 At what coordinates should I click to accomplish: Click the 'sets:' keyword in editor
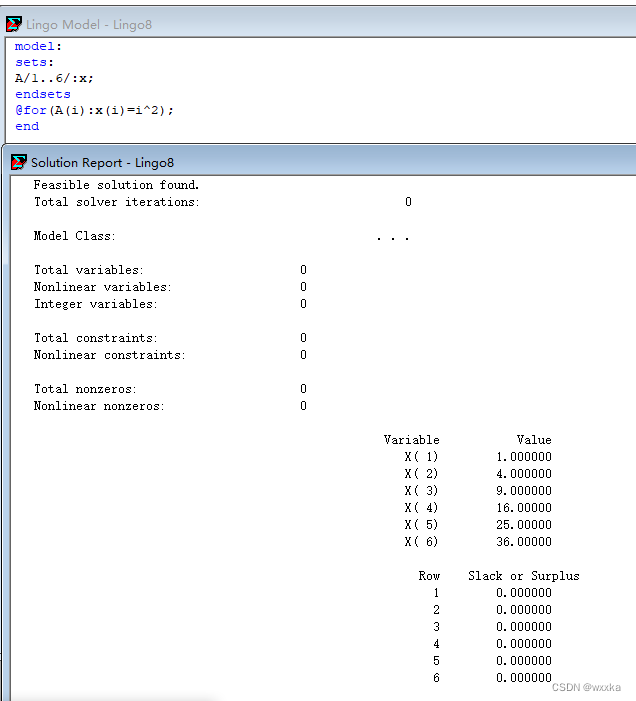pos(34,62)
